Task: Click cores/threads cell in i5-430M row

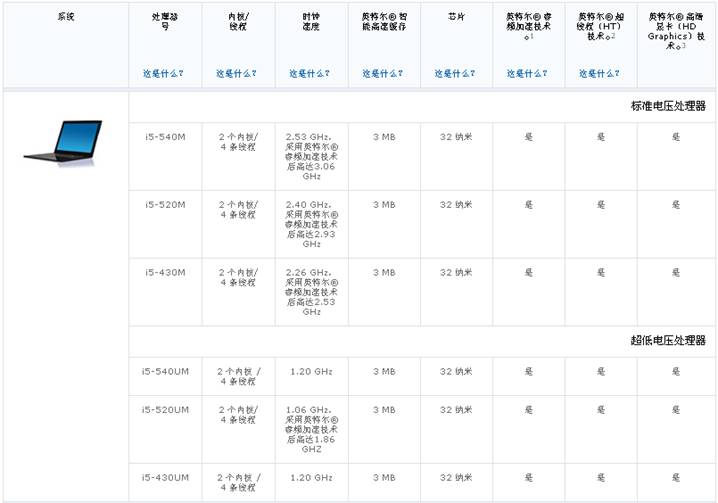Action: [238, 278]
